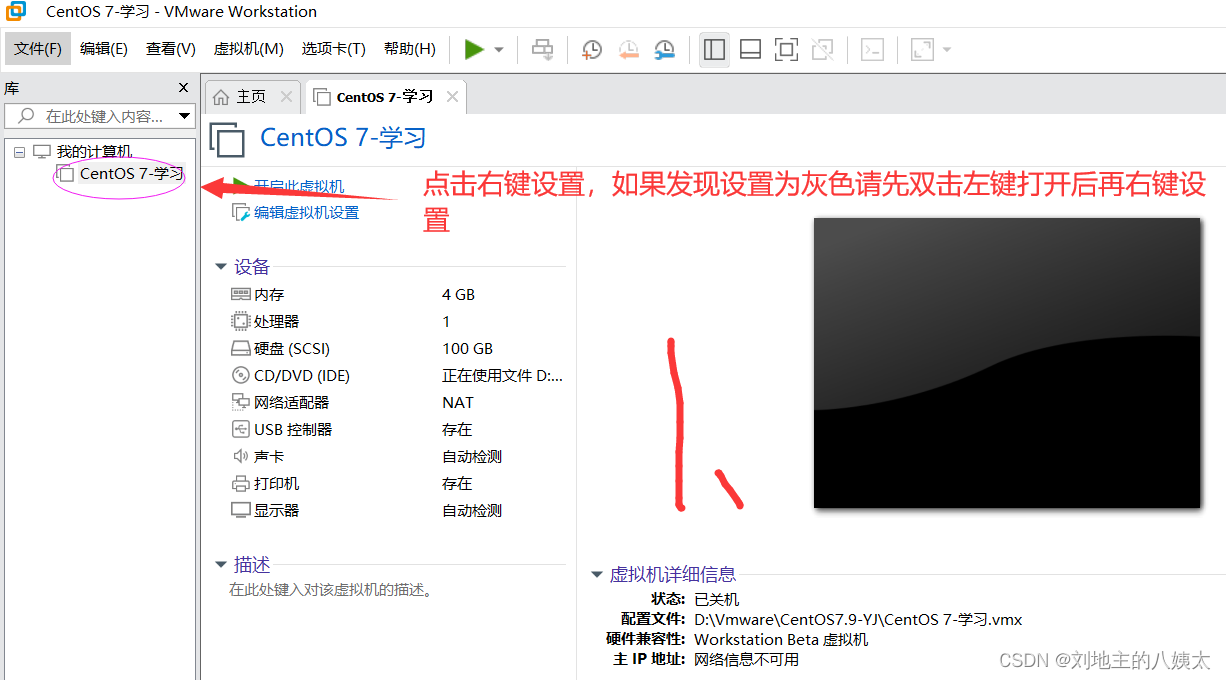Click the library search input field
Screen dimensions: 1226x680
point(91,116)
